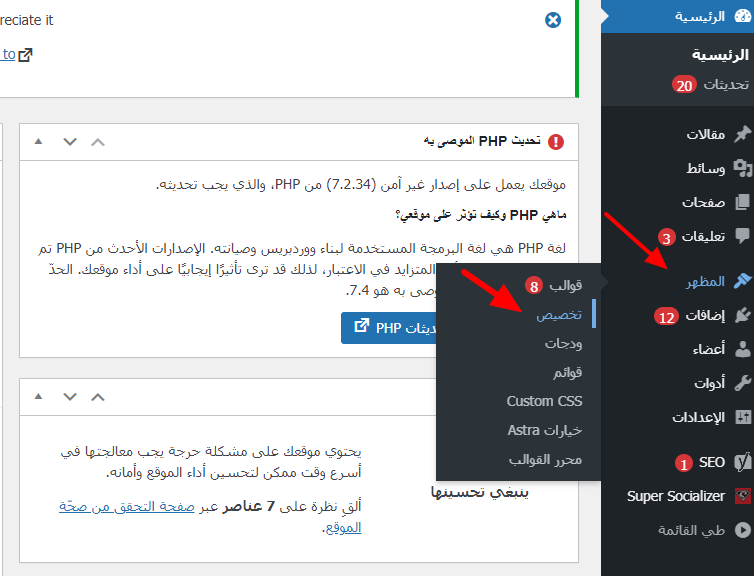The width and height of the screenshot is (754, 576).
Task: Open the الرئيسية dashboard top menu
Action: [678, 16]
